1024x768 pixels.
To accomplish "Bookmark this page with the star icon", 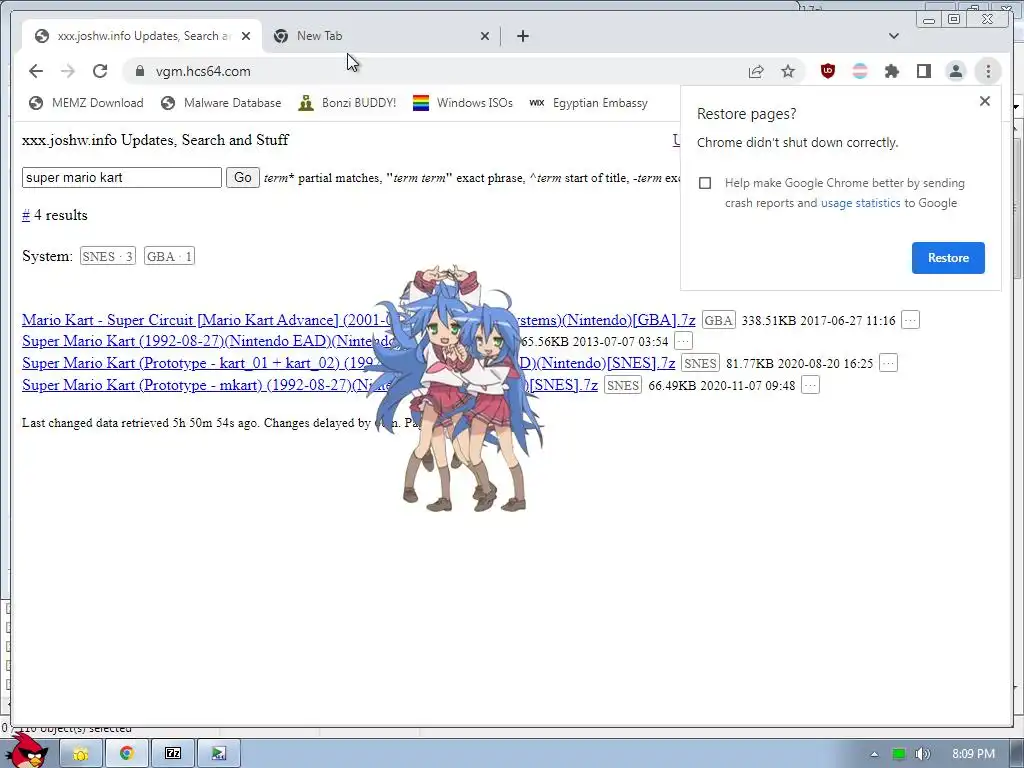I will pos(788,71).
